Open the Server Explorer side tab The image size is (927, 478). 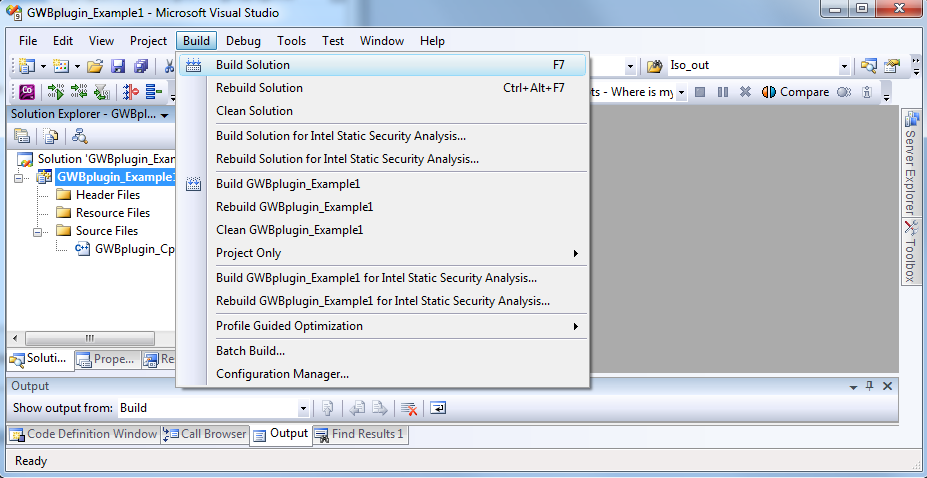coord(910,163)
